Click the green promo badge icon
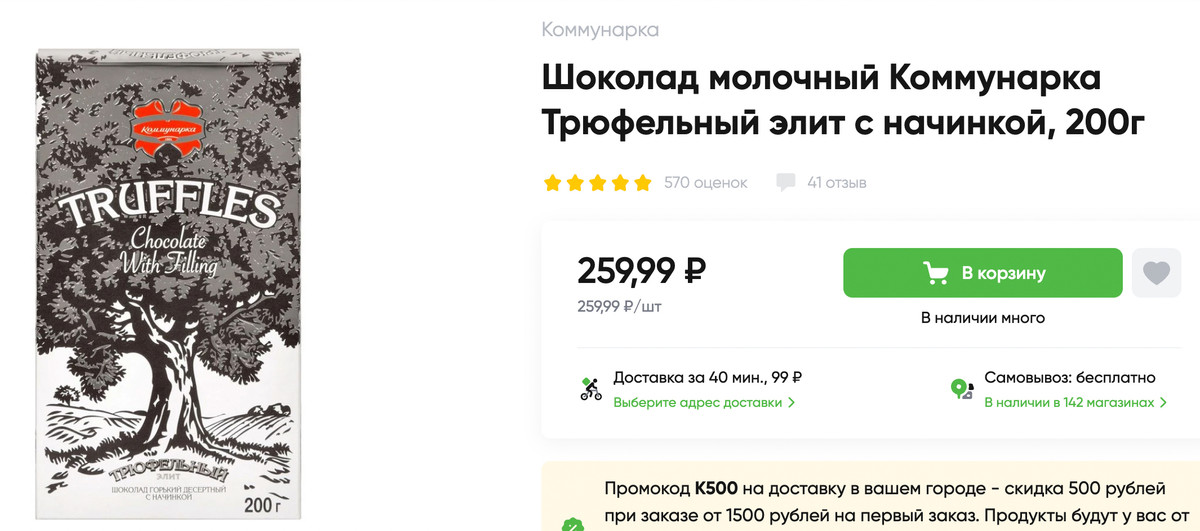Screen dimensions: 1200x531 (x=574, y=523)
